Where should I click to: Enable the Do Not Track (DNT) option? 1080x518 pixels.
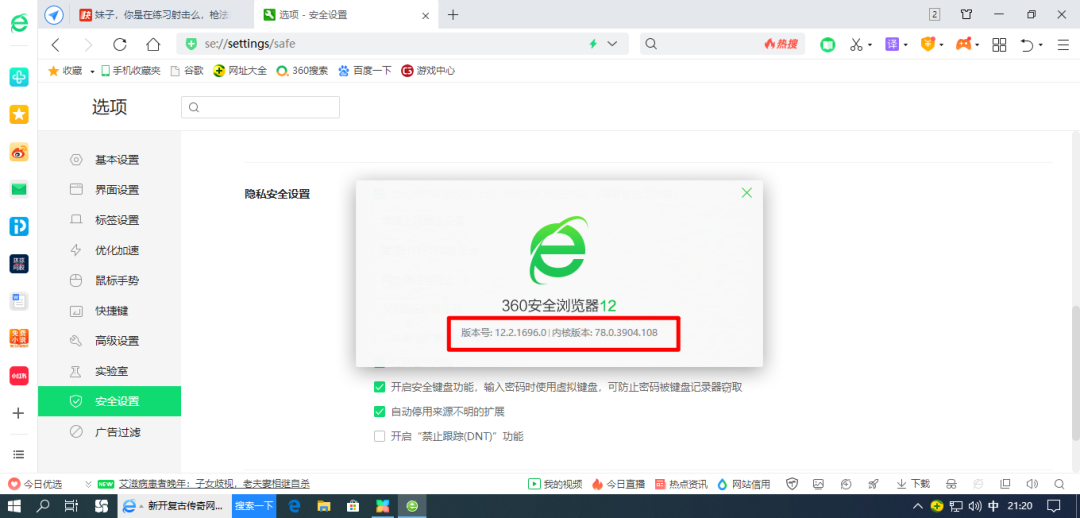point(379,436)
